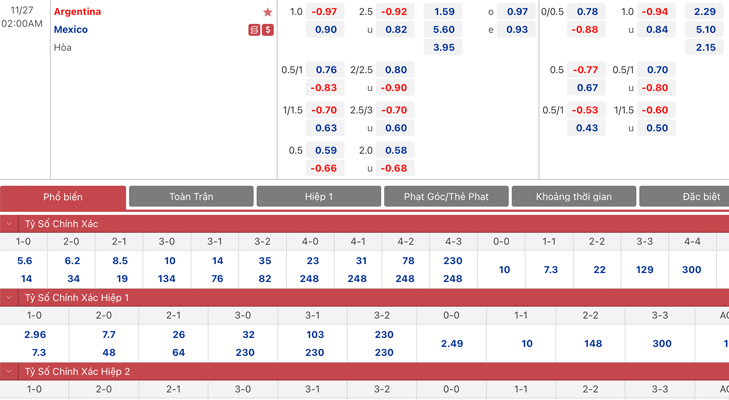Select over 2.5 odds -0.92
This screenshot has width=729, height=400.
pos(395,12)
